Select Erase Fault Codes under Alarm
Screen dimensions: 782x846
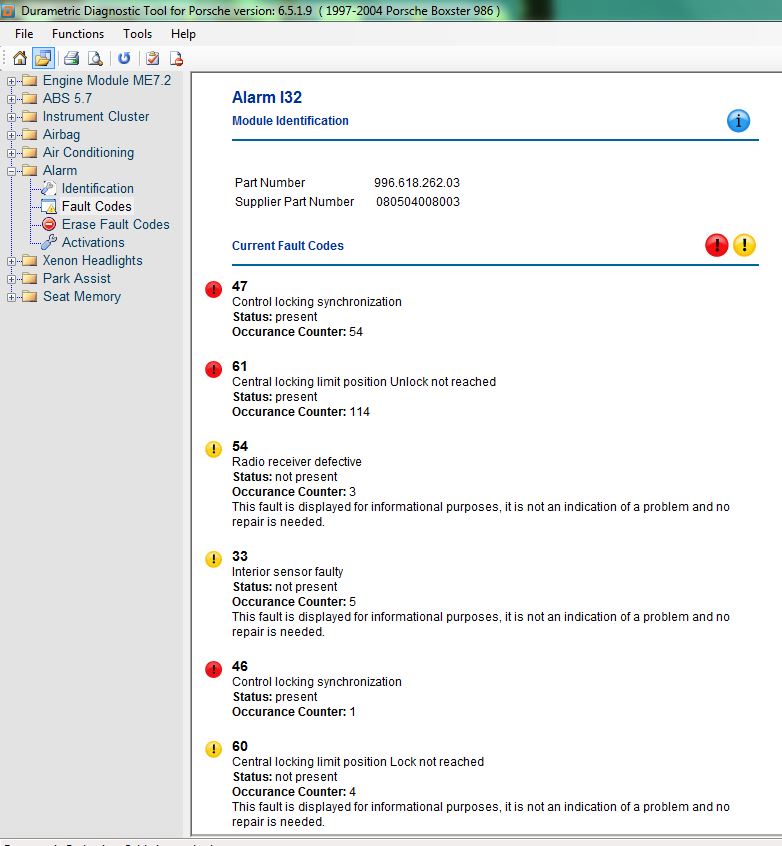pyautogui.click(x=115, y=224)
